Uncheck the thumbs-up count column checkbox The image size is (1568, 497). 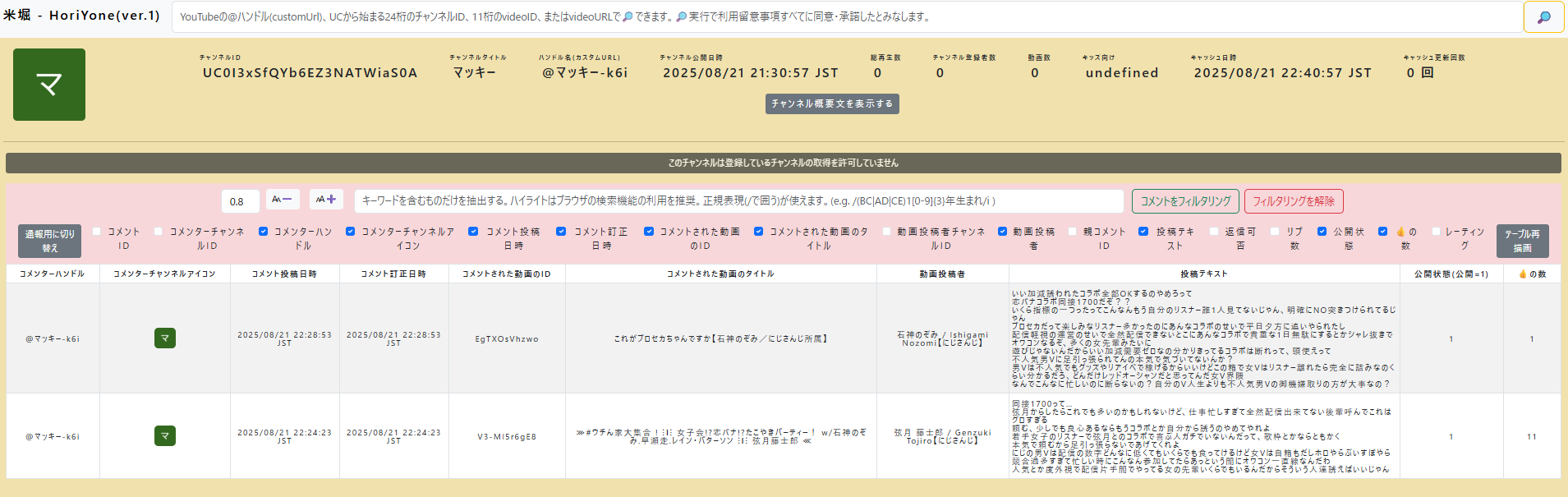click(x=1383, y=232)
